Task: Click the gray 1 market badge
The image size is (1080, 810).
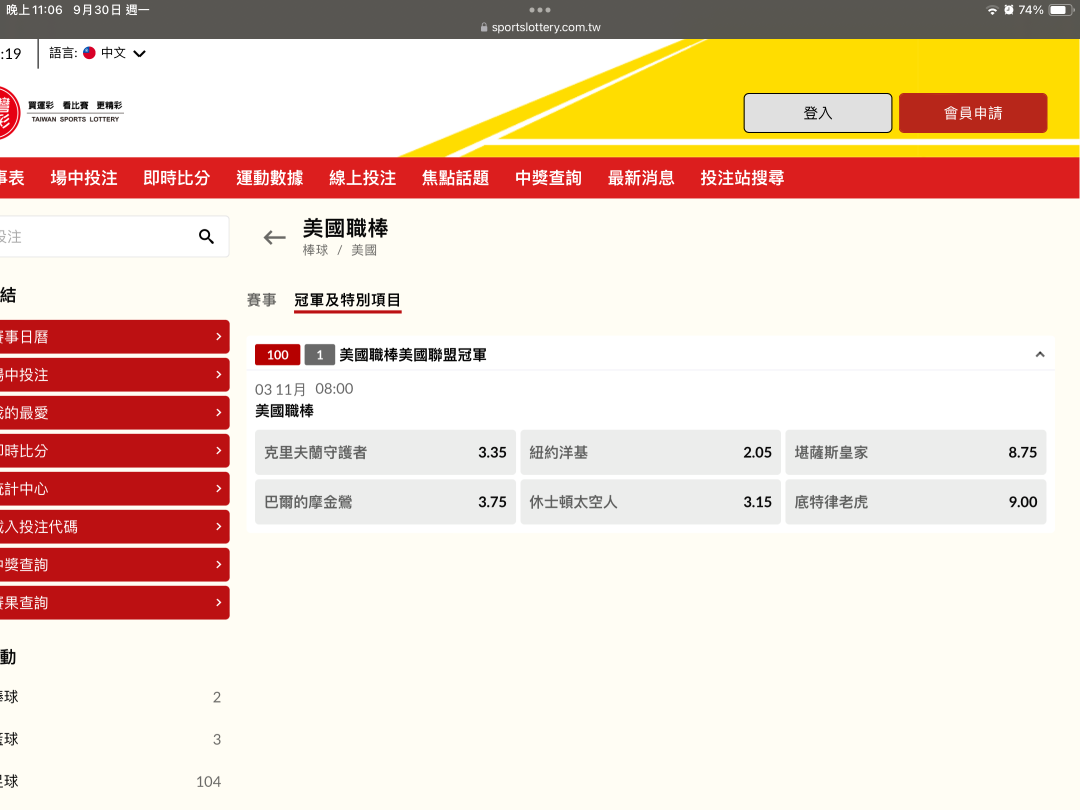Action: (320, 355)
